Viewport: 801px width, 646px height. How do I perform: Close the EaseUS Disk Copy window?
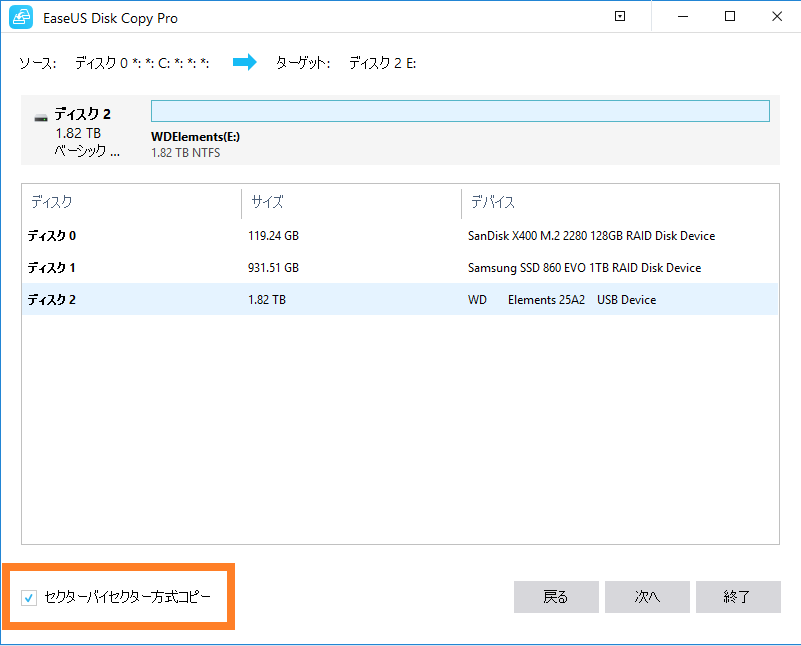point(777,16)
